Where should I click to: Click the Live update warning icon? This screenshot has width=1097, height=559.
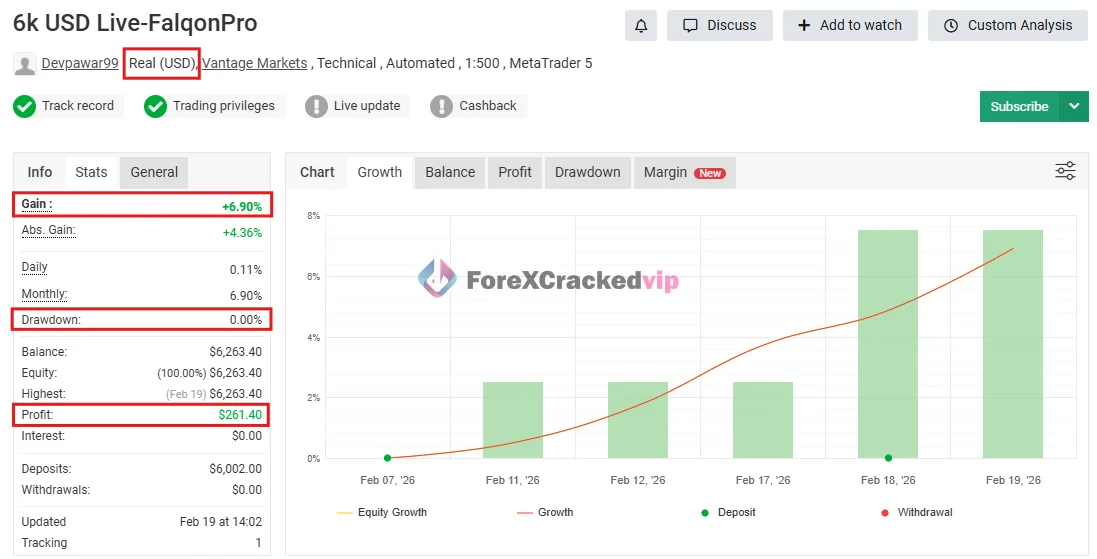coord(316,106)
